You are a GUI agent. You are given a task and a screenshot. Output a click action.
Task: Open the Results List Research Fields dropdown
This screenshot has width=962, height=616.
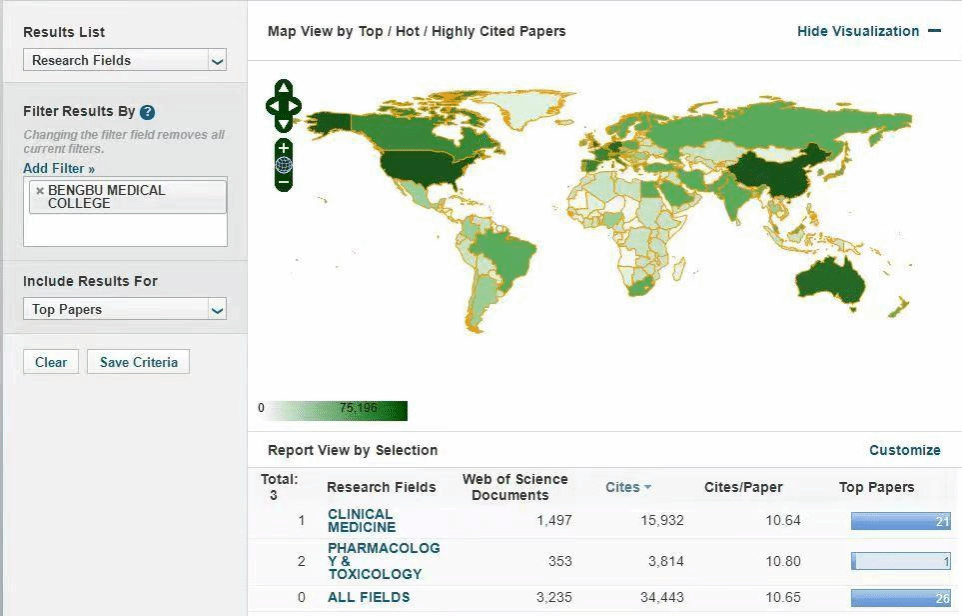tap(125, 60)
